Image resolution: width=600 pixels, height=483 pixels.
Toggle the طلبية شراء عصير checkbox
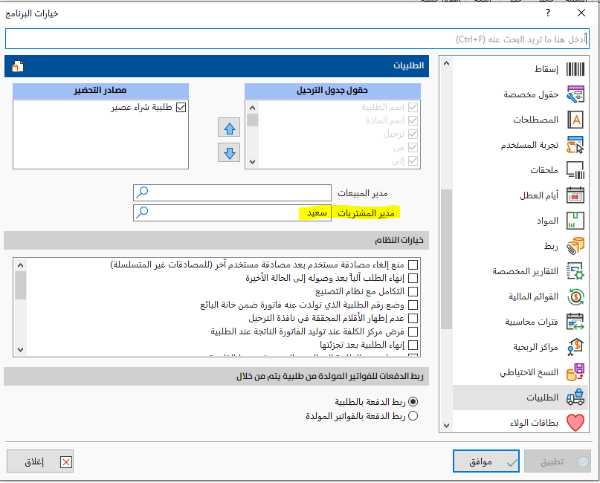tap(181, 107)
